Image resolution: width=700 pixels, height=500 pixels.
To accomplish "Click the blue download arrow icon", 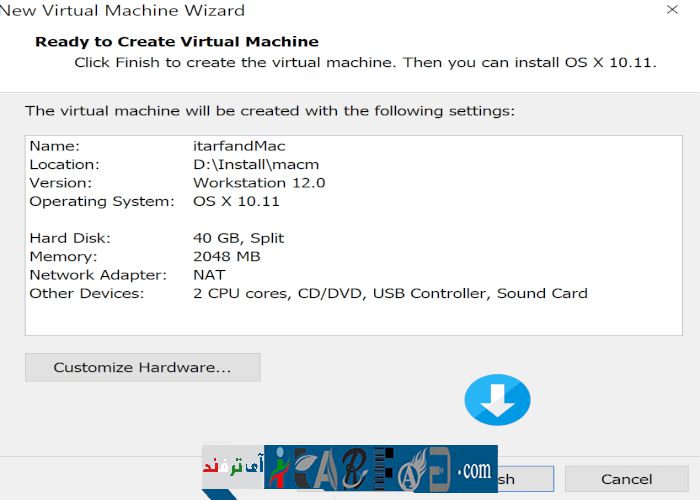I will (x=497, y=401).
